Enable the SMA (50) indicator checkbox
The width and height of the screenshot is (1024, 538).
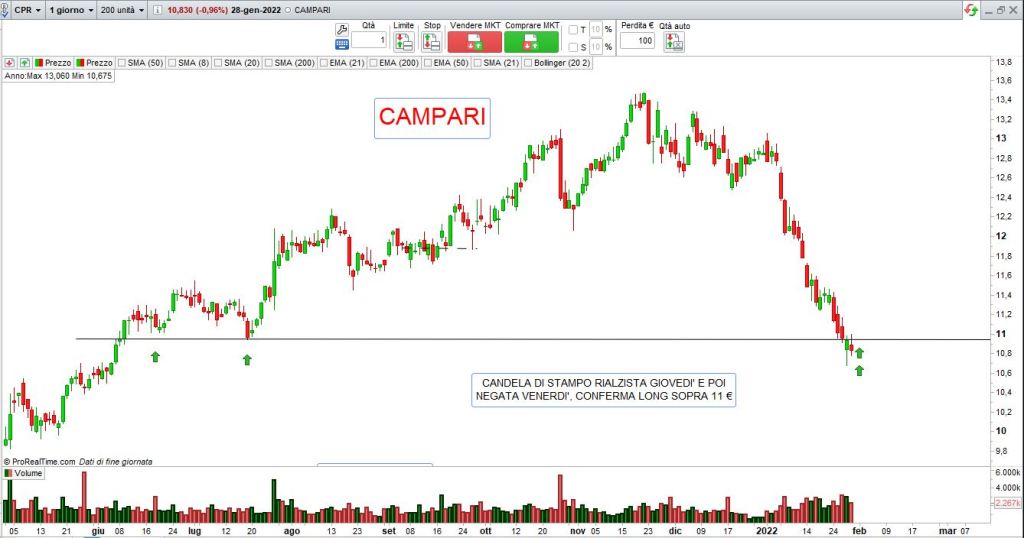coord(122,63)
